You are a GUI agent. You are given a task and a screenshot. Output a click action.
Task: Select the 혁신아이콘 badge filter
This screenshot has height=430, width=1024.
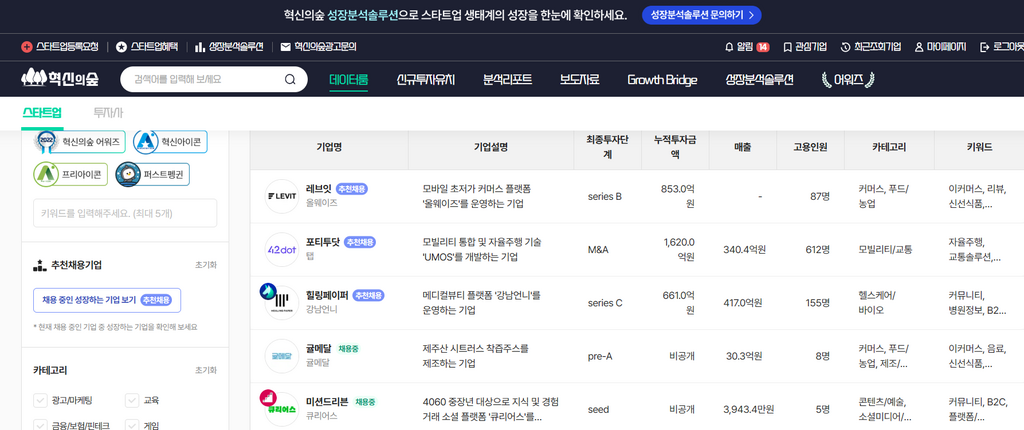[x=170, y=141]
